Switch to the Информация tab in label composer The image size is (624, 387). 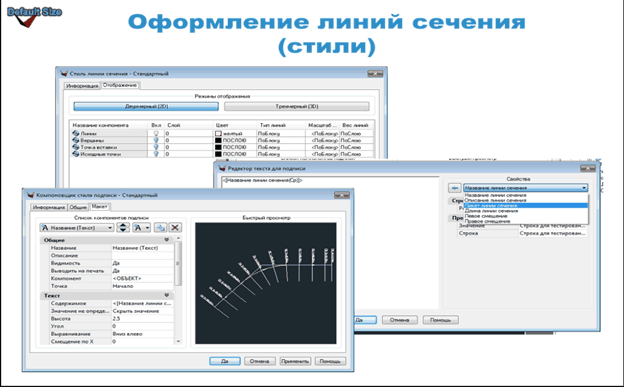pyautogui.click(x=49, y=207)
